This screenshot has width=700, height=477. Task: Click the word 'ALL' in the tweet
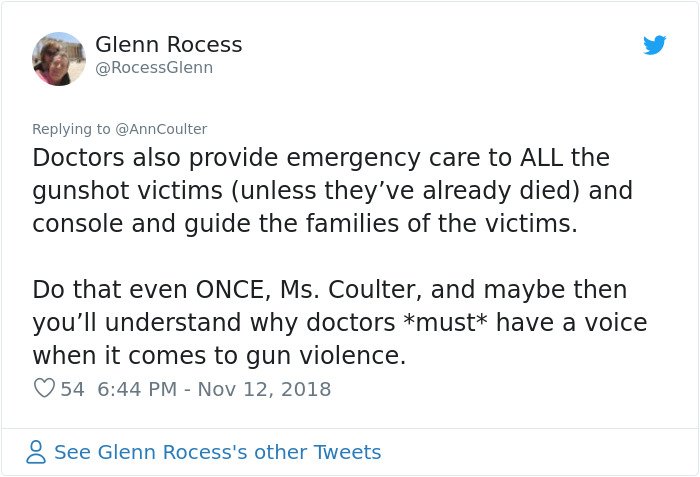[545, 158]
